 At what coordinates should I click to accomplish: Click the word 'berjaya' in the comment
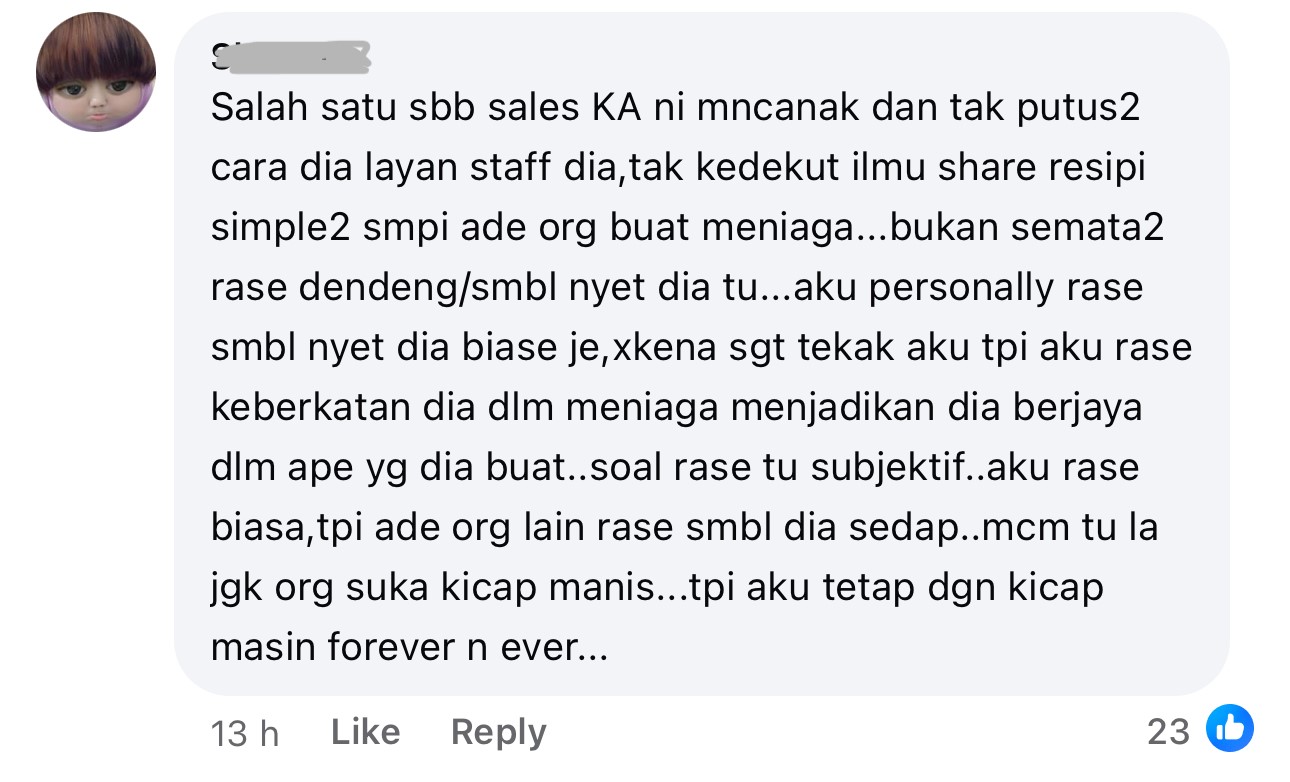1077,408
